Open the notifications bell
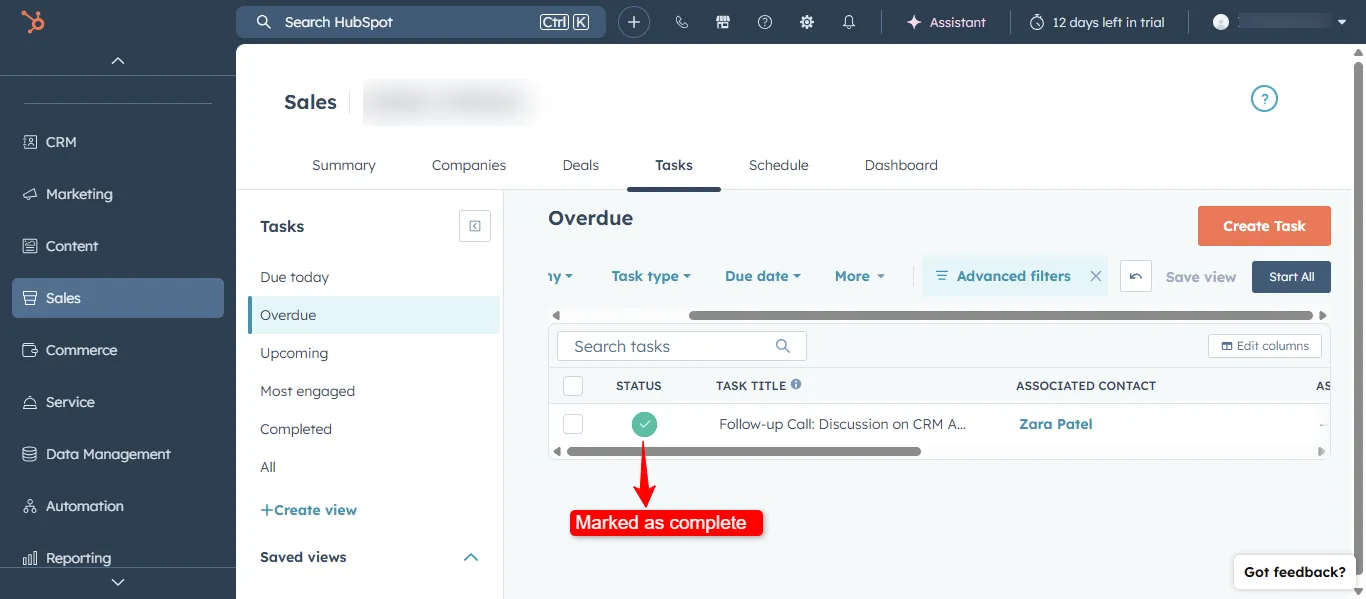1366x599 pixels. [x=849, y=22]
